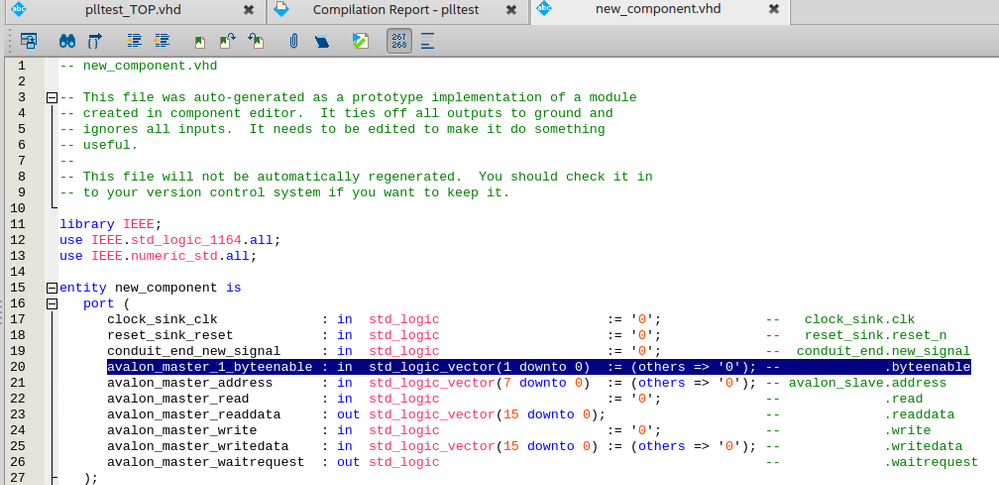999x485 pixels.
Task: Click the Delete Trailing Whitespace icon
Action: coord(428,41)
